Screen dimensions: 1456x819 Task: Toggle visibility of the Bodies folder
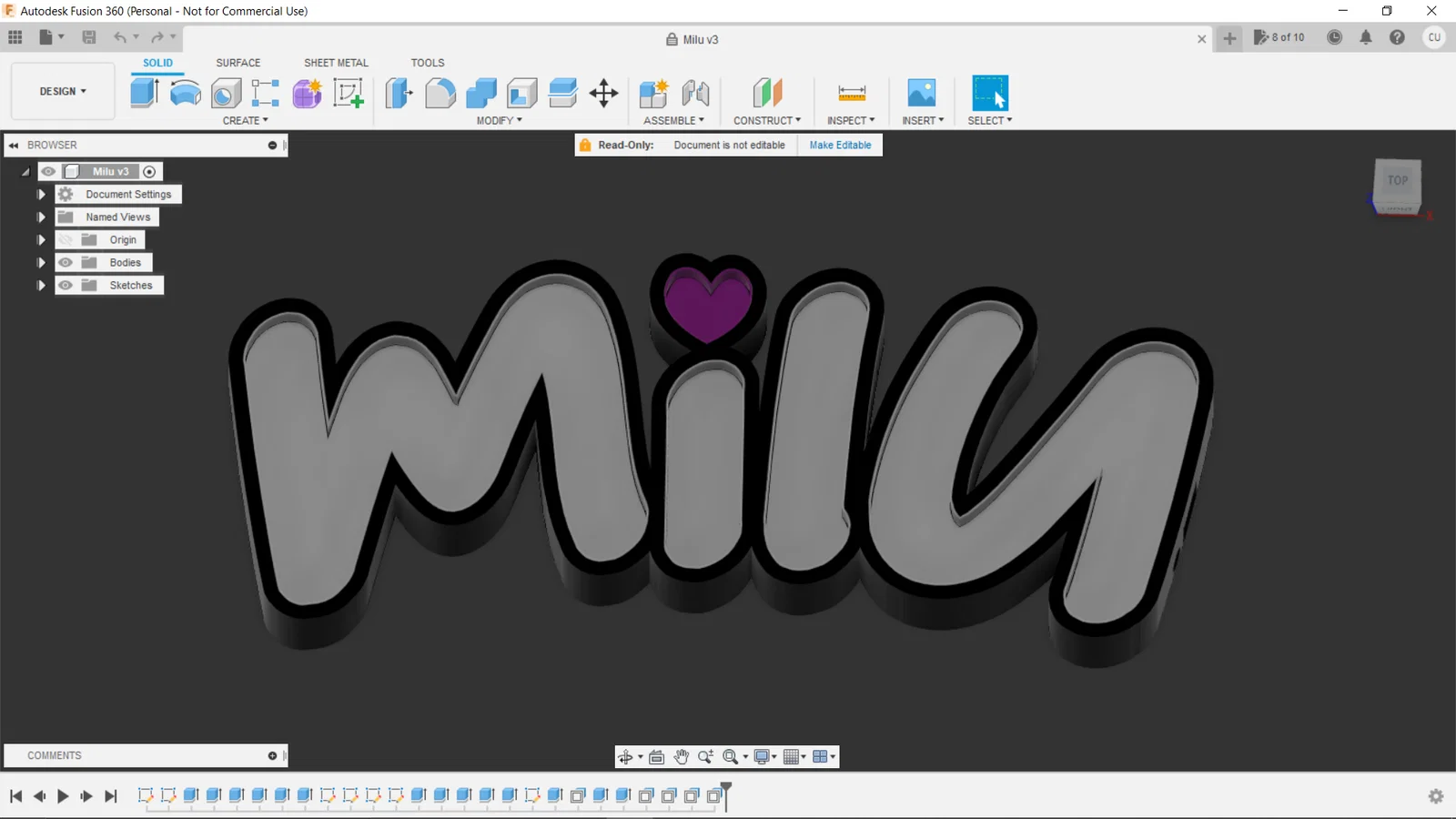coord(66,262)
